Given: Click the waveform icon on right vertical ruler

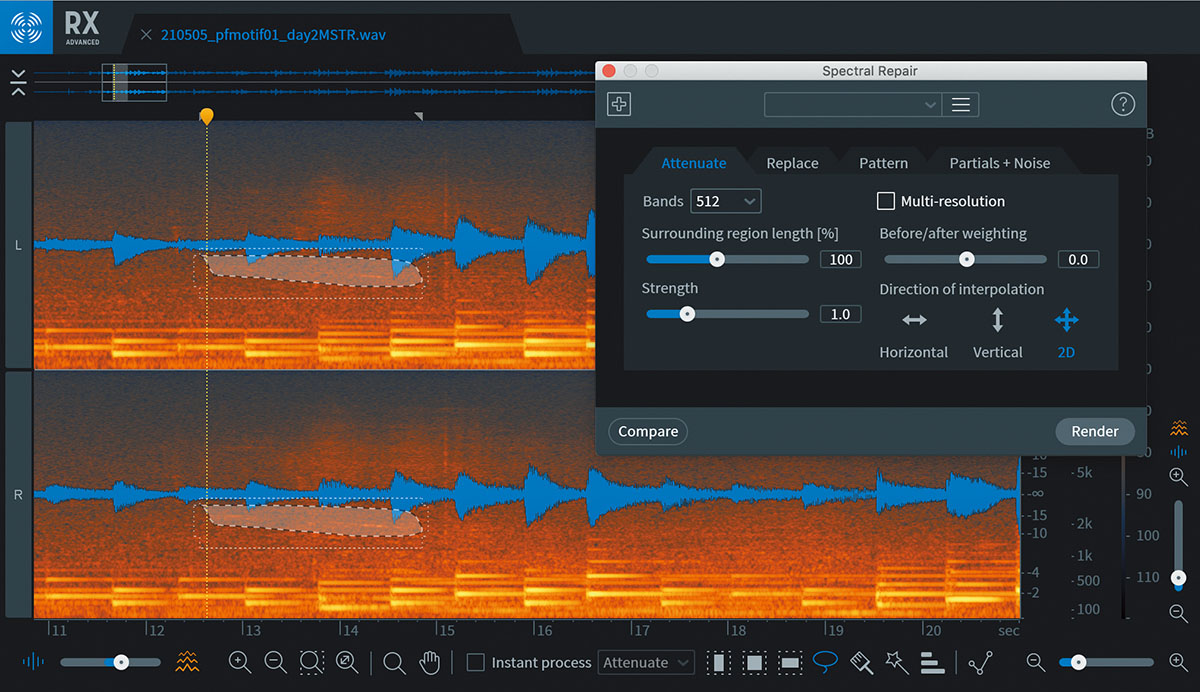Looking at the screenshot, I should coord(1179,452).
